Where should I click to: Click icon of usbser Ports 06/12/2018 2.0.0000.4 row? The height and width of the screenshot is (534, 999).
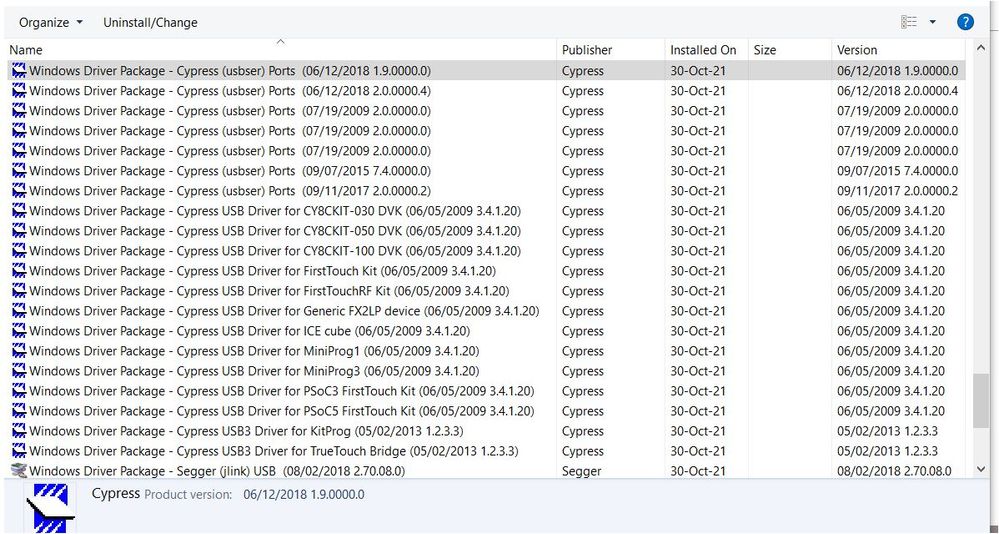coord(19,90)
